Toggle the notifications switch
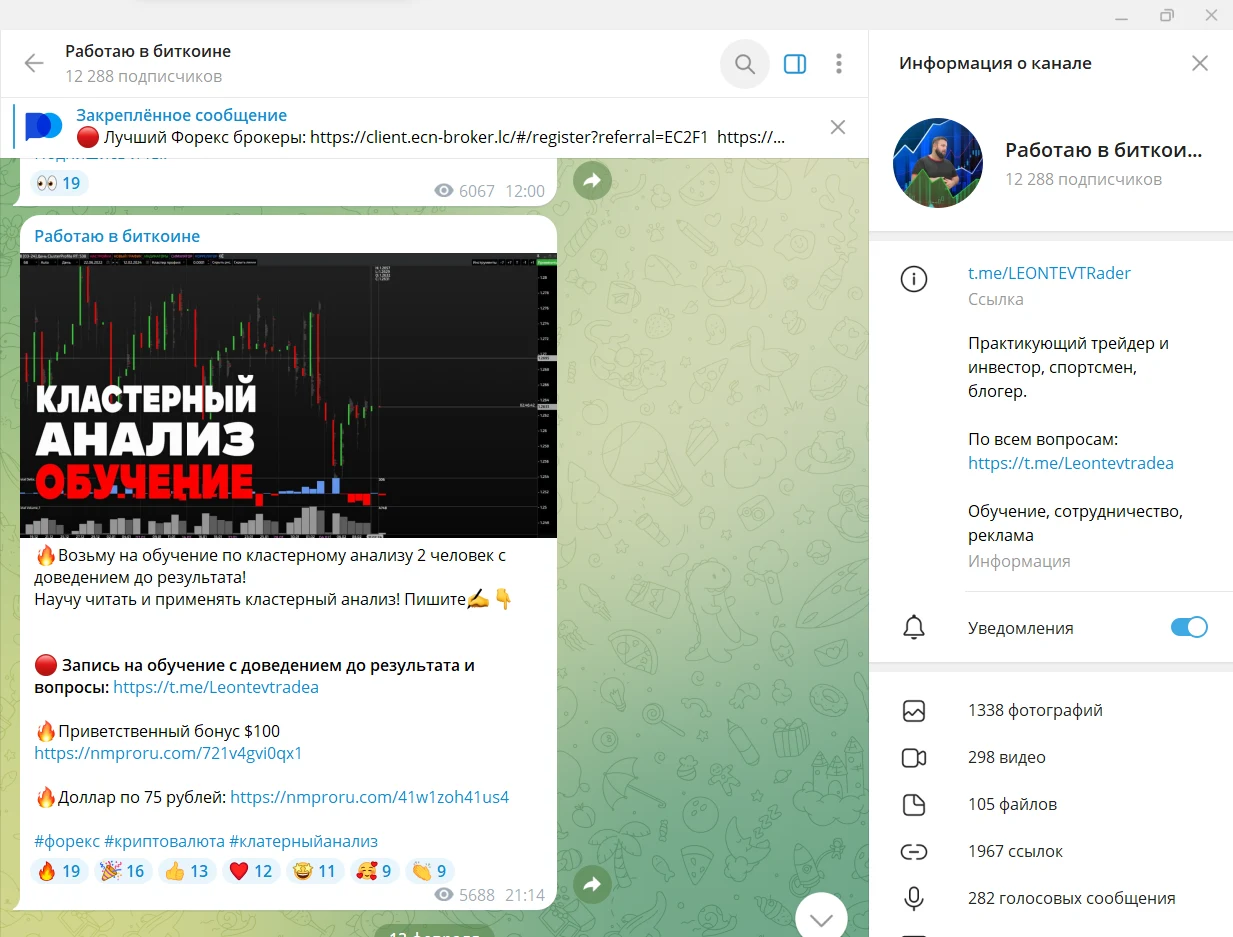1233x937 pixels. point(1189,628)
